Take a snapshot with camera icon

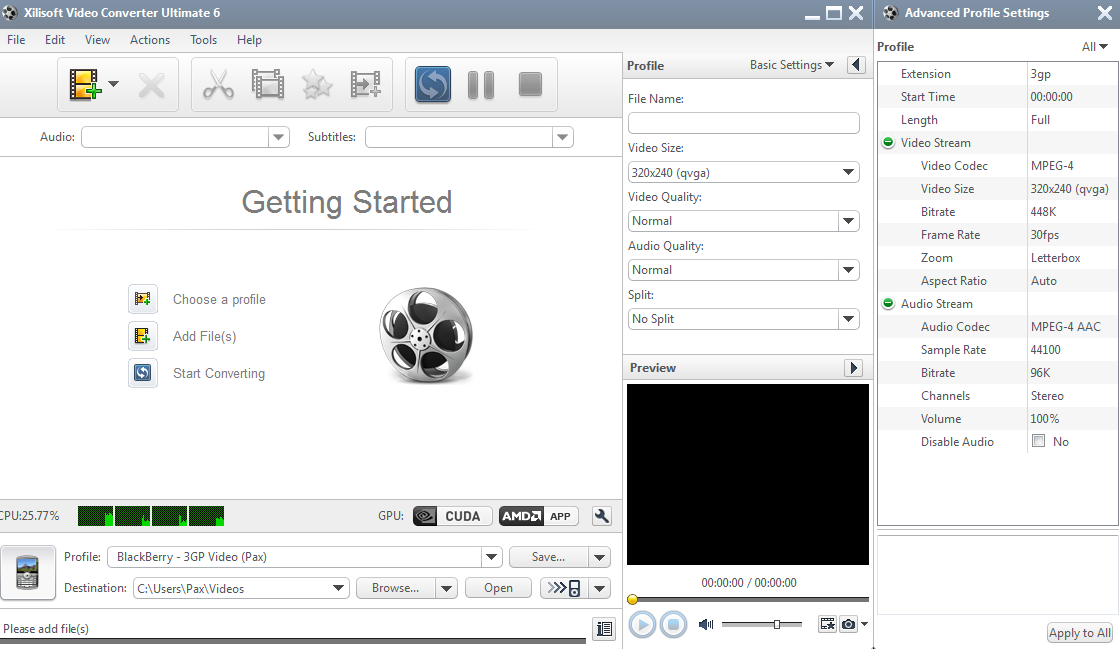[848, 625]
